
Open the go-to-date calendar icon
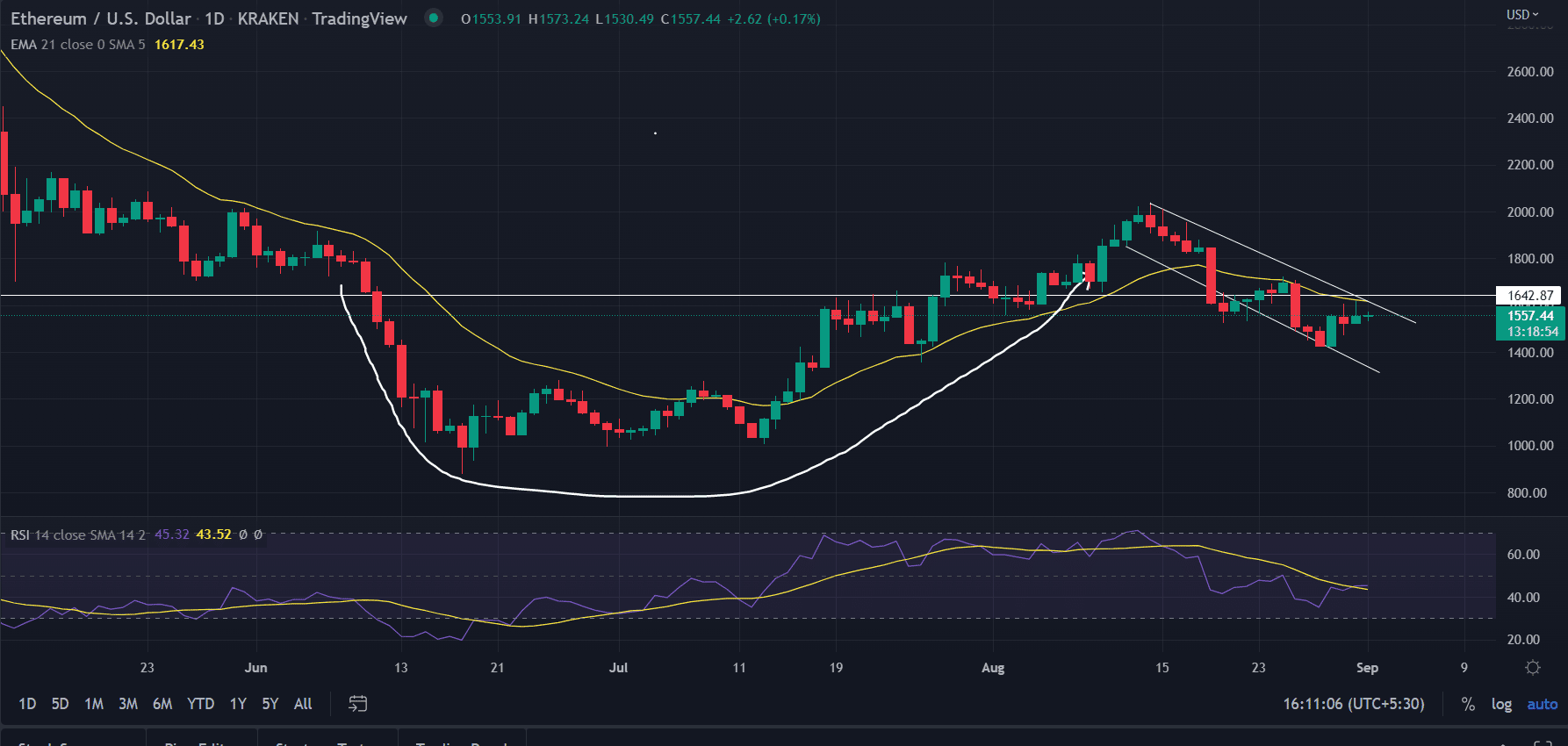pyautogui.click(x=357, y=704)
